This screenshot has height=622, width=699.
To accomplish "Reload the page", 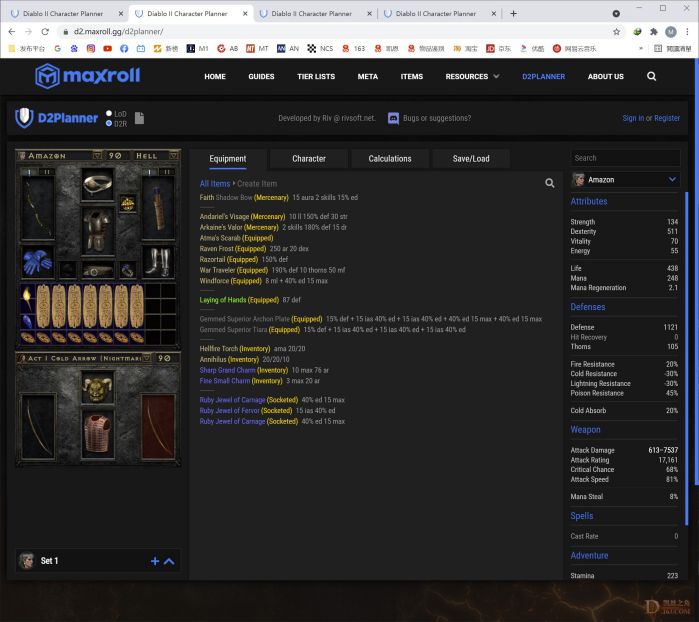I will [45, 32].
